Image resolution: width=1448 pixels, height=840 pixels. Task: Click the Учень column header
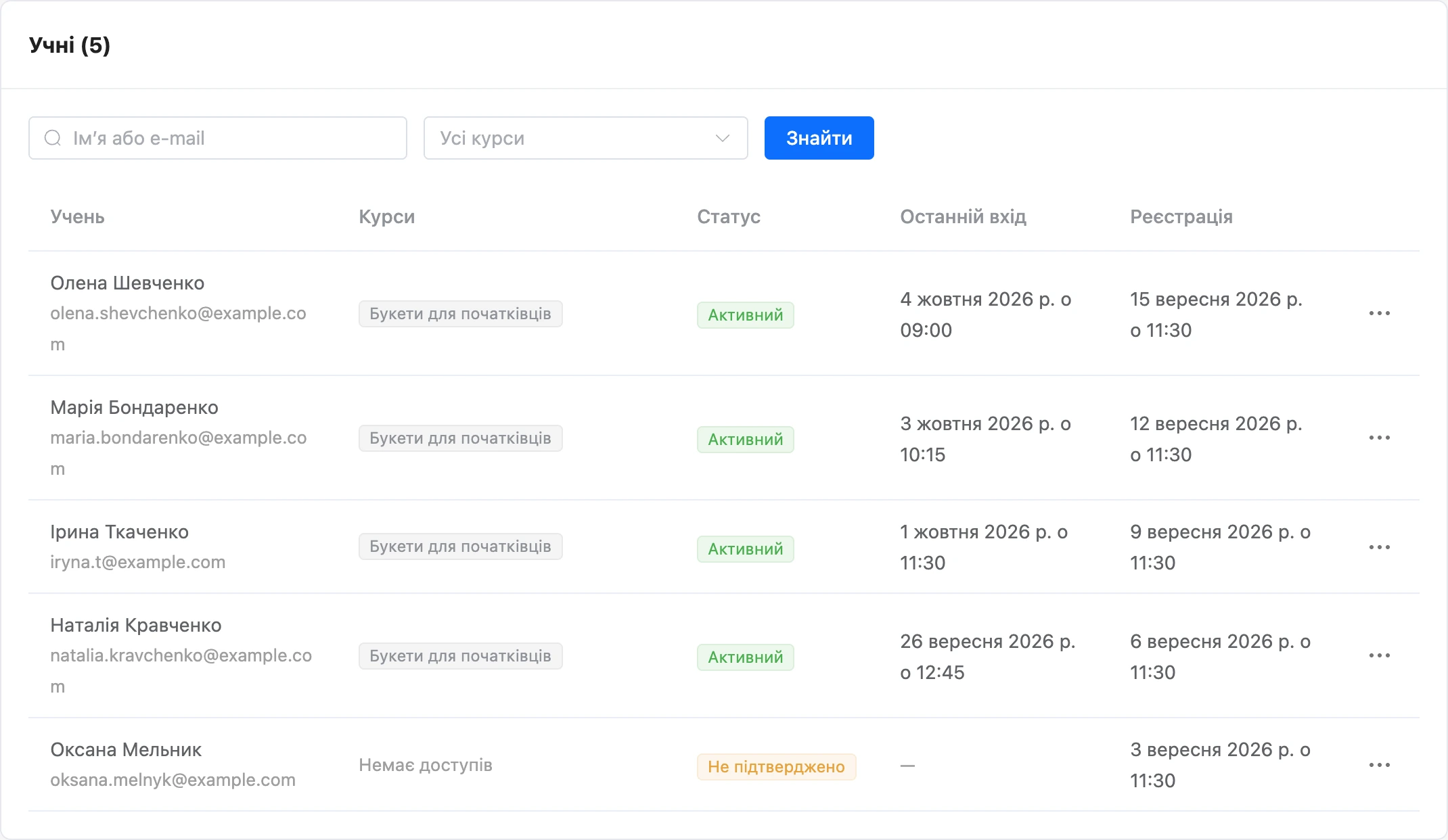coord(77,216)
